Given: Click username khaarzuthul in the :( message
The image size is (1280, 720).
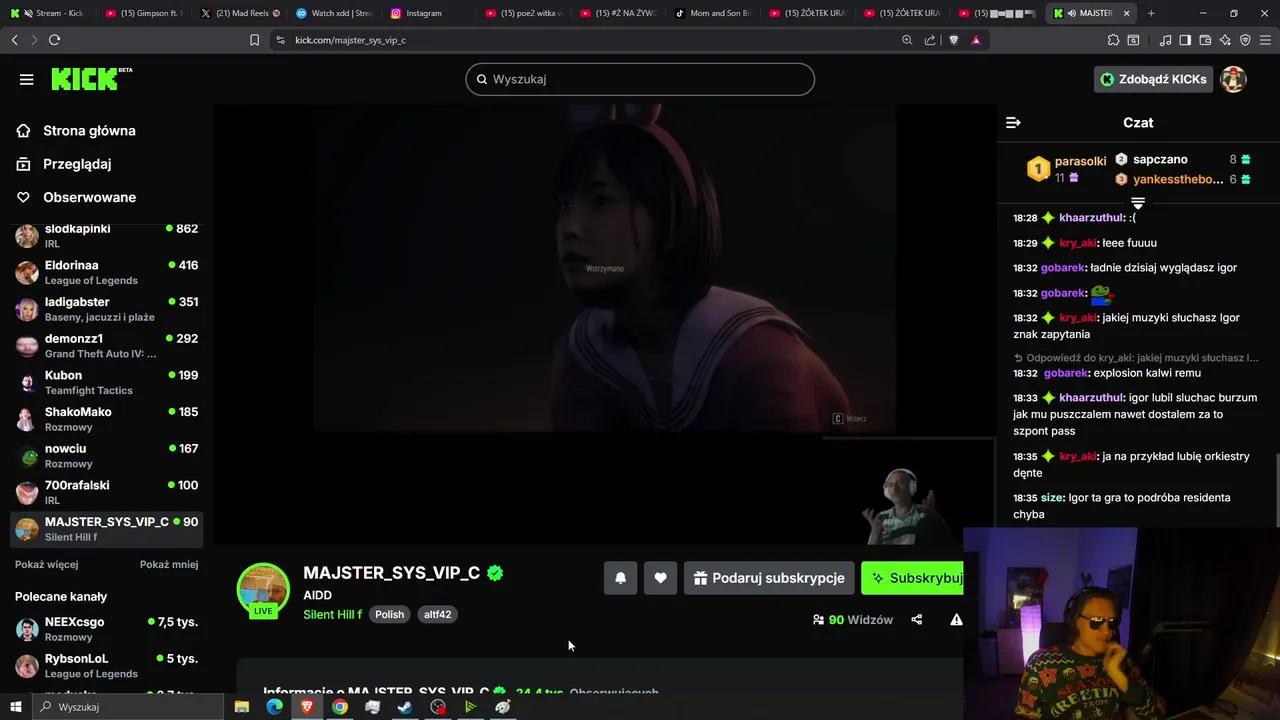Looking at the screenshot, I should (x=1092, y=217).
